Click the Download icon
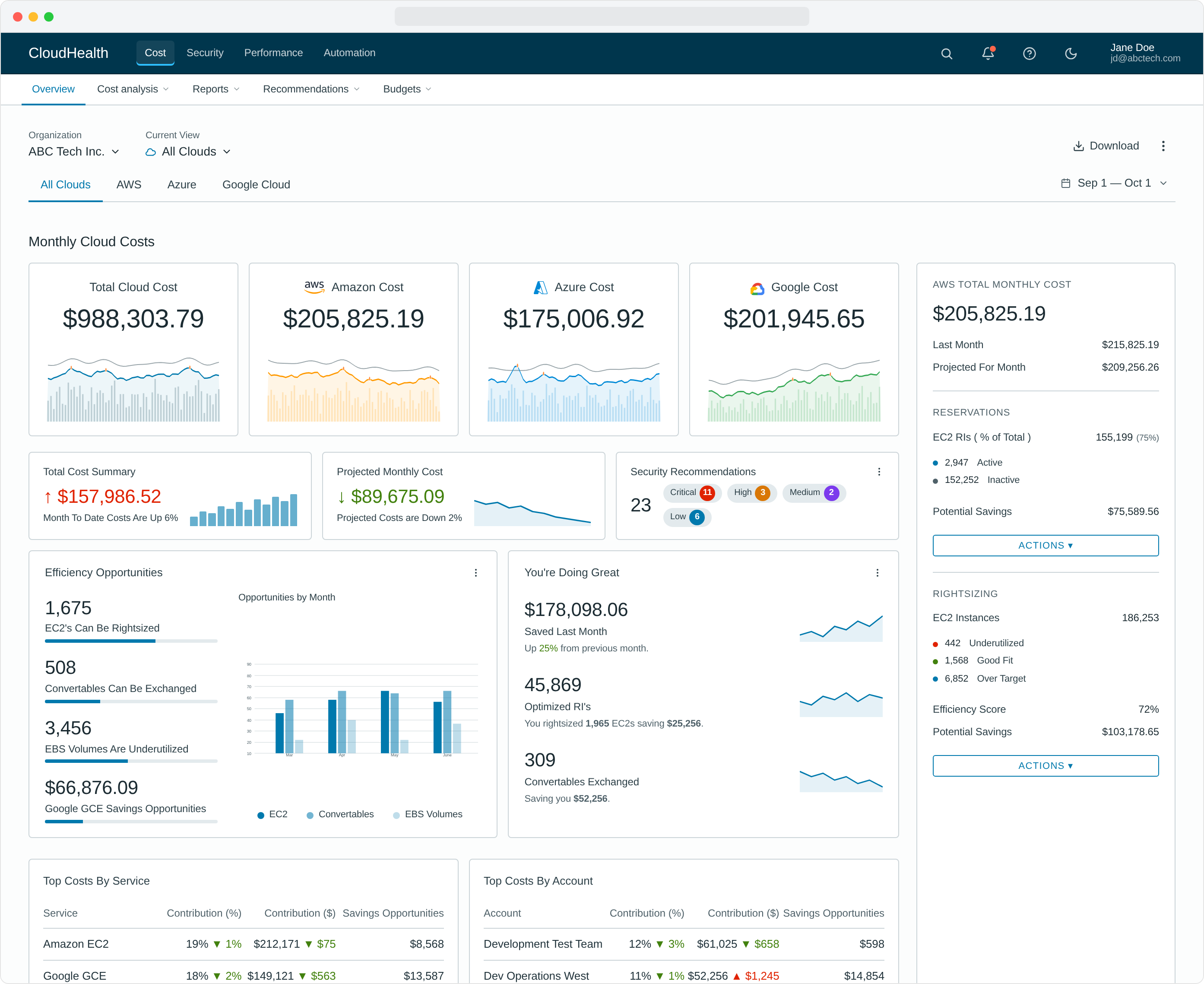 1078,146
